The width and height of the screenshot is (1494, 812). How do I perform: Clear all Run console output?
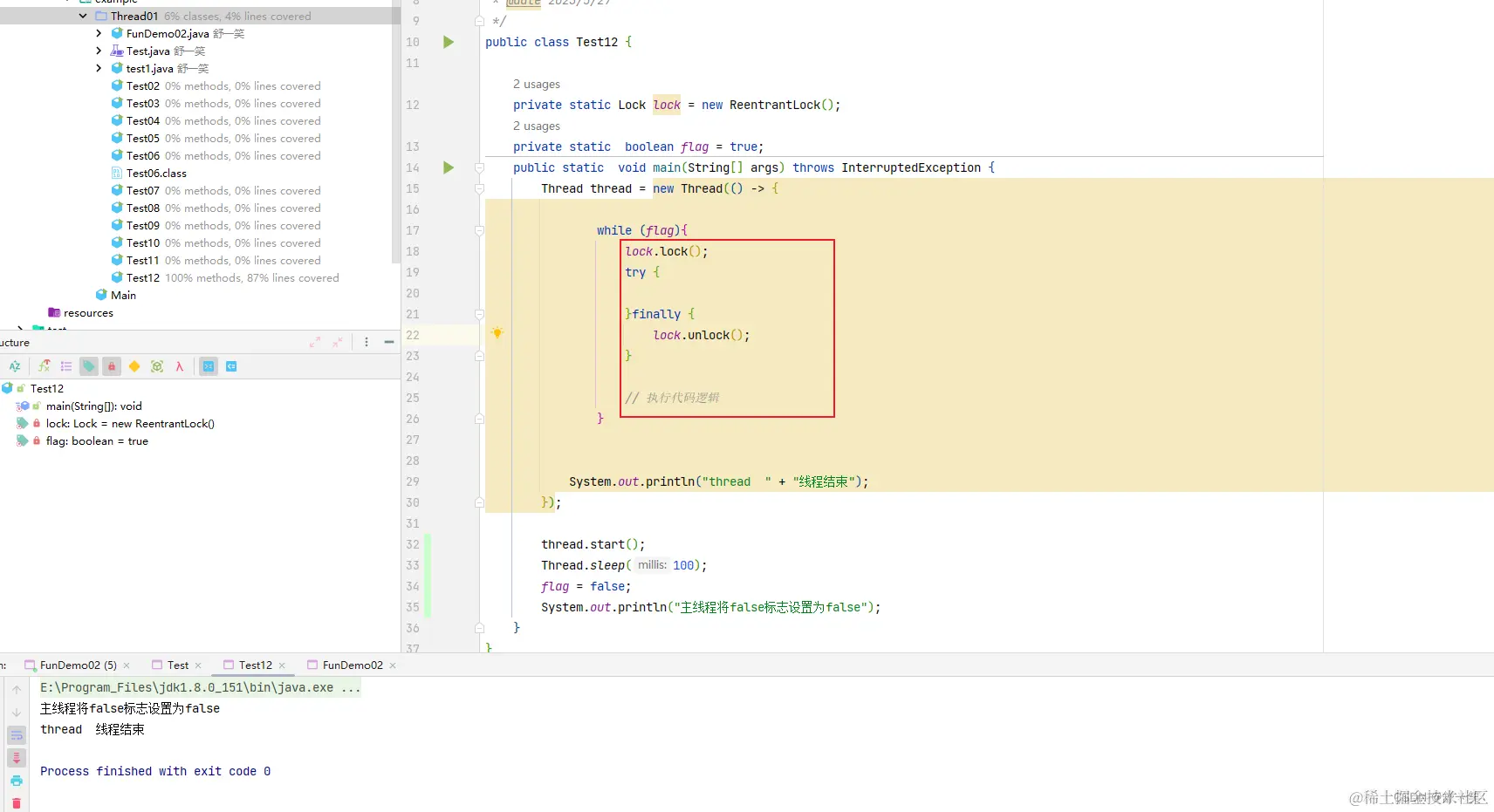pos(17,803)
